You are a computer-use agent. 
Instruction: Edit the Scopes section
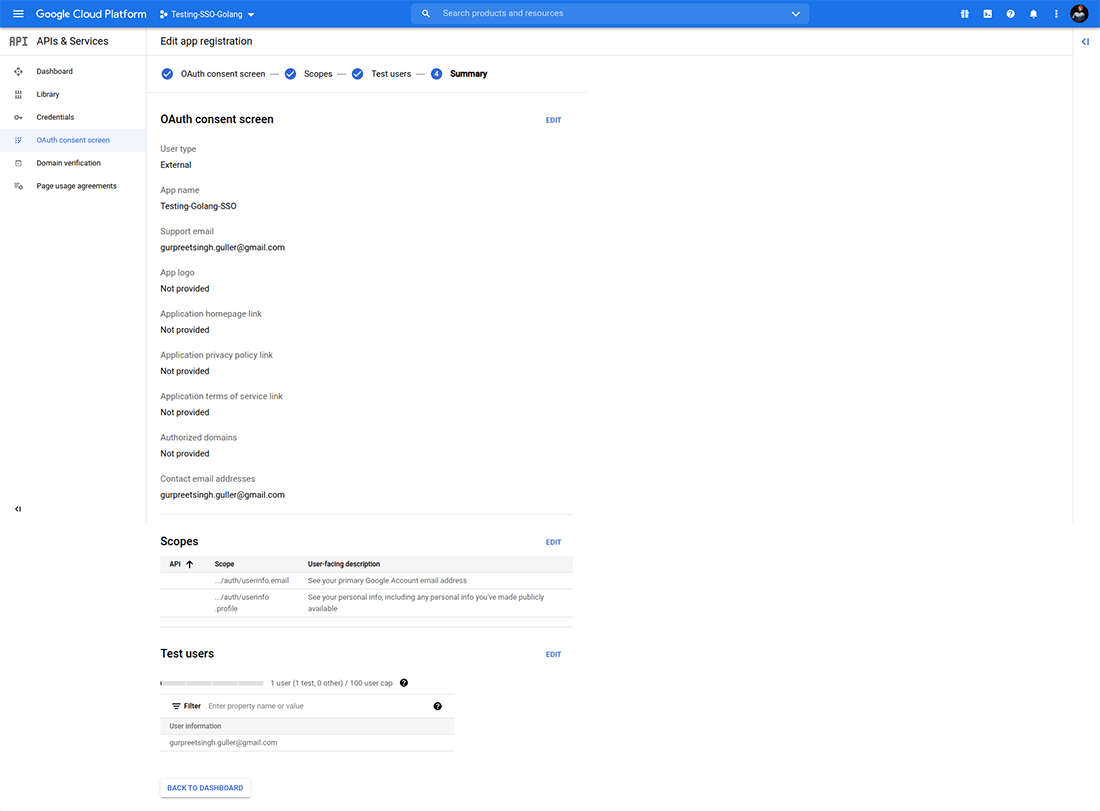pyautogui.click(x=554, y=542)
